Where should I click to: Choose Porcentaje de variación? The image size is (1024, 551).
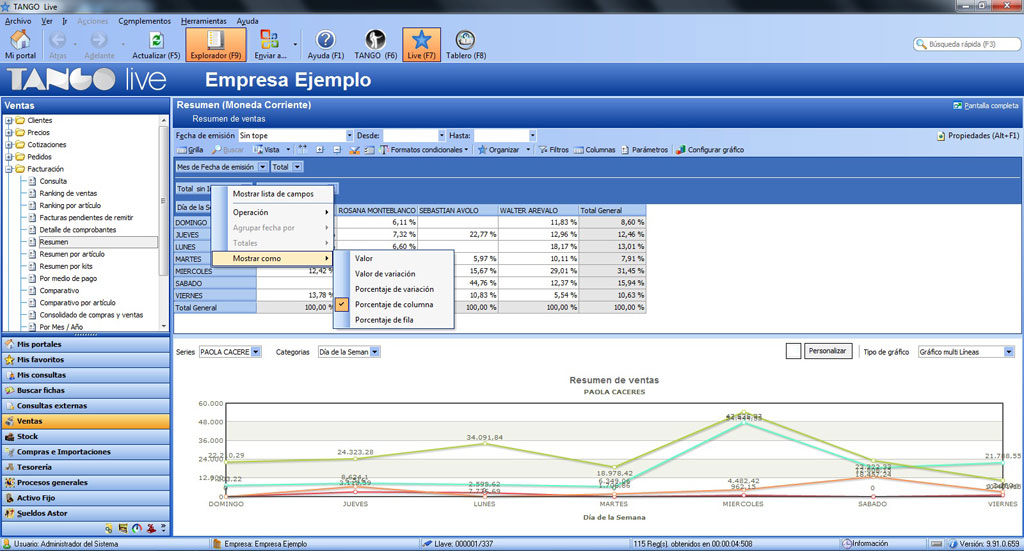[x=394, y=289]
